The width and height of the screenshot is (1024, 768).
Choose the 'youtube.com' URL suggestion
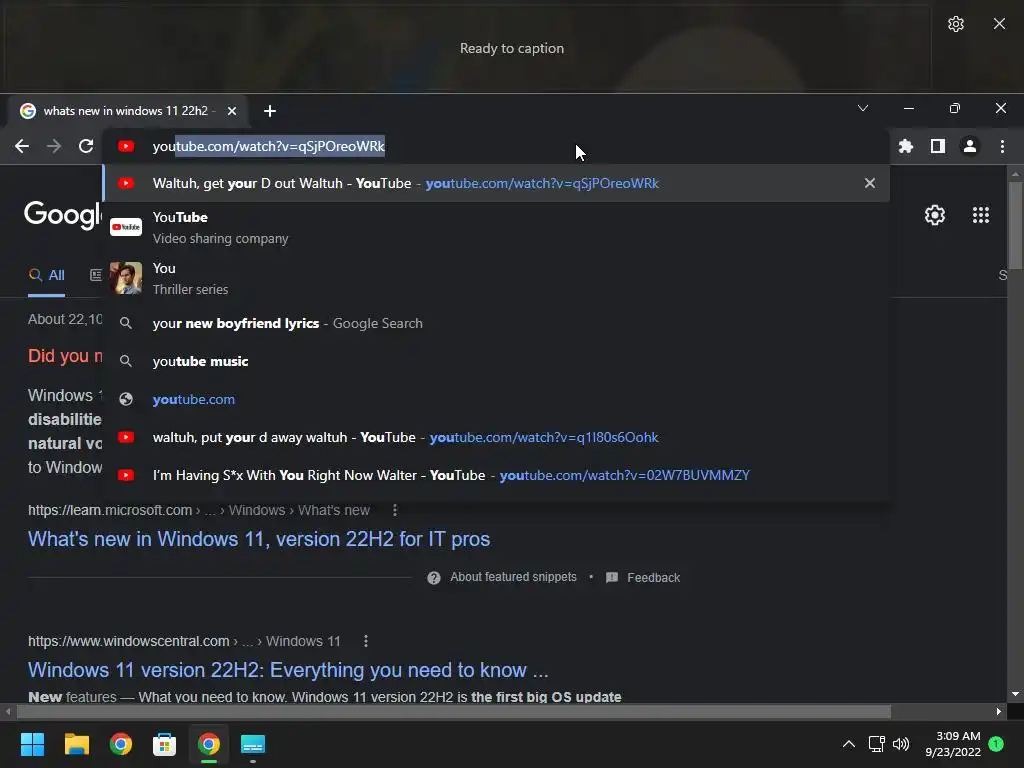[x=496, y=399]
